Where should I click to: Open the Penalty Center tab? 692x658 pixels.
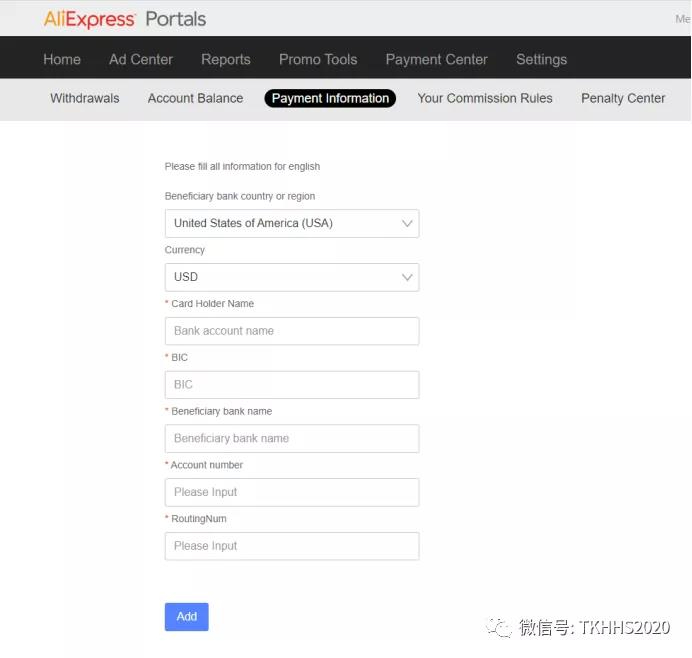[623, 98]
